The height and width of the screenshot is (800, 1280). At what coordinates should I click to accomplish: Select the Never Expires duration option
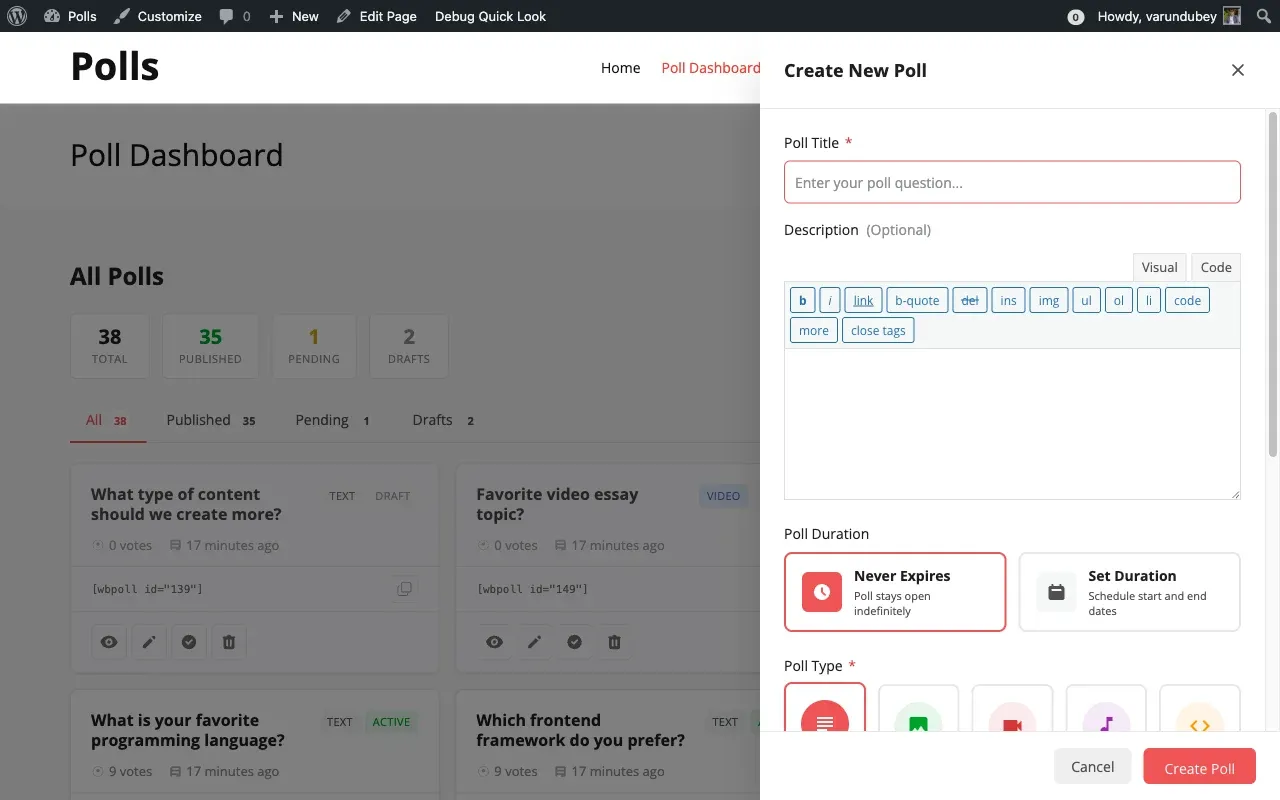[895, 592]
